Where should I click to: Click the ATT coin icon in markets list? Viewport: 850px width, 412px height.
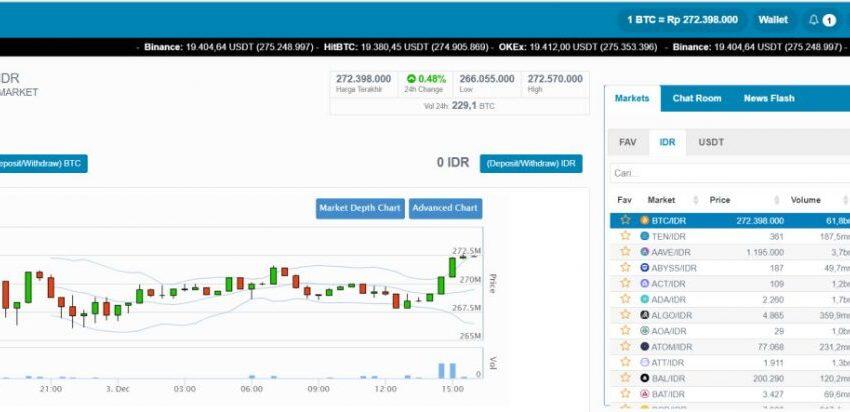[645, 362]
